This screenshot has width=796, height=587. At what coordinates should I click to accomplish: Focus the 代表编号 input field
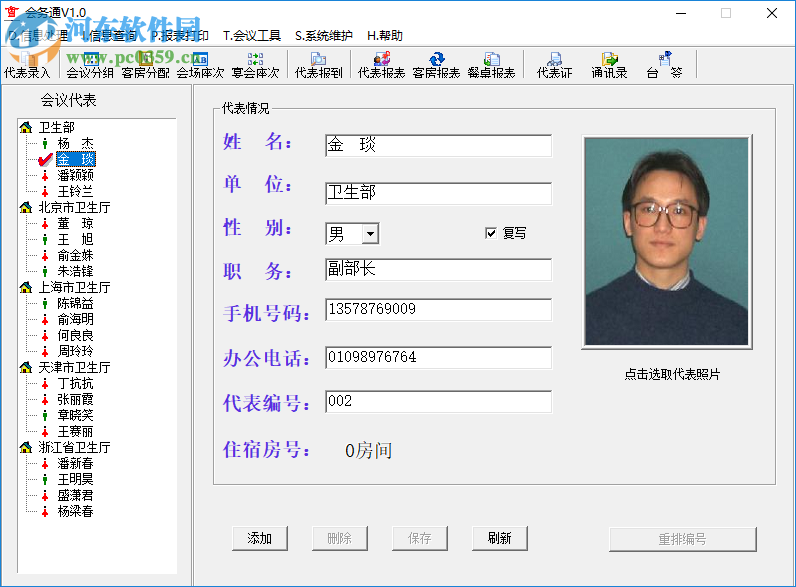(x=438, y=401)
